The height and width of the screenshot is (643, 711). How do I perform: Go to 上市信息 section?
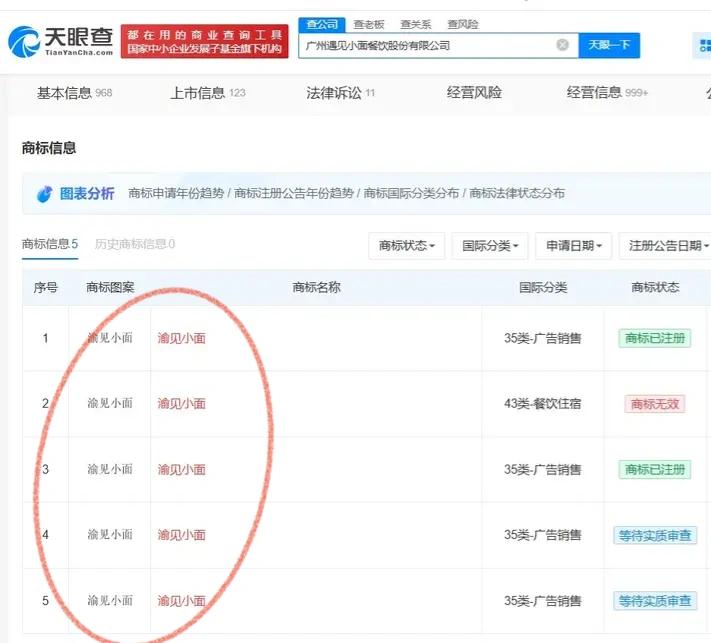tap(208, 93)
